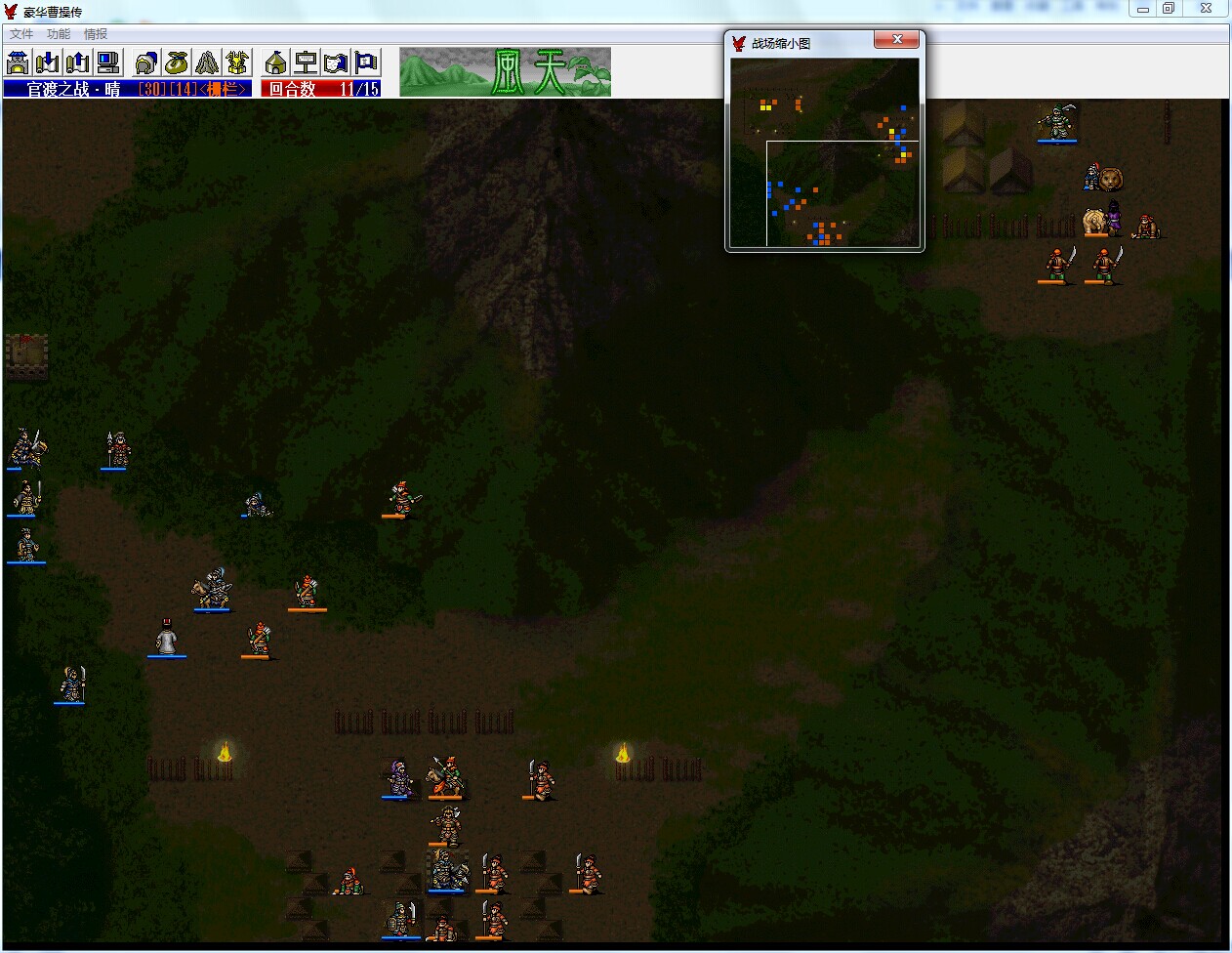Open the 文件 menu
Screen dimensions: 1232x953
pyautogui.click(x=21, y=34)
